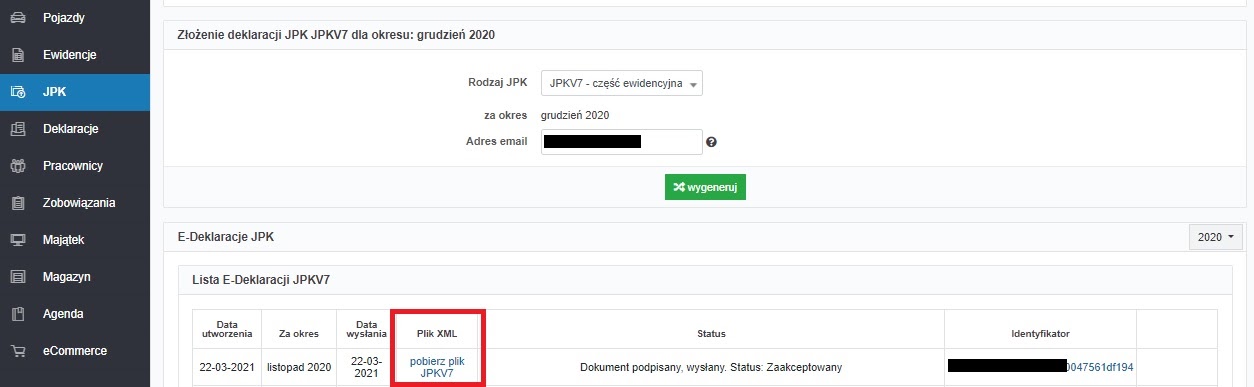The height and width of the screenshot is (387, 1254).
Task: Click the Ewidencje sidebar icon
Action: [18, 55]
